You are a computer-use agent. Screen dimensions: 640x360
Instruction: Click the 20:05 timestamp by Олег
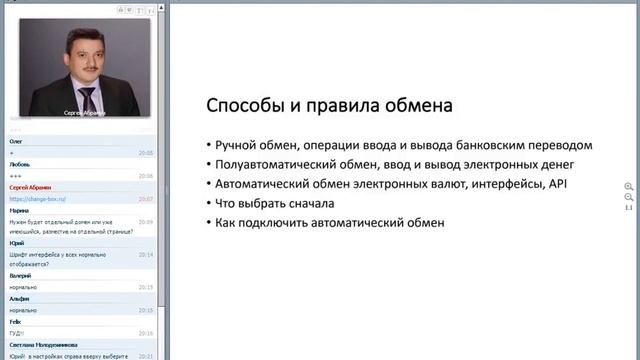146,153
